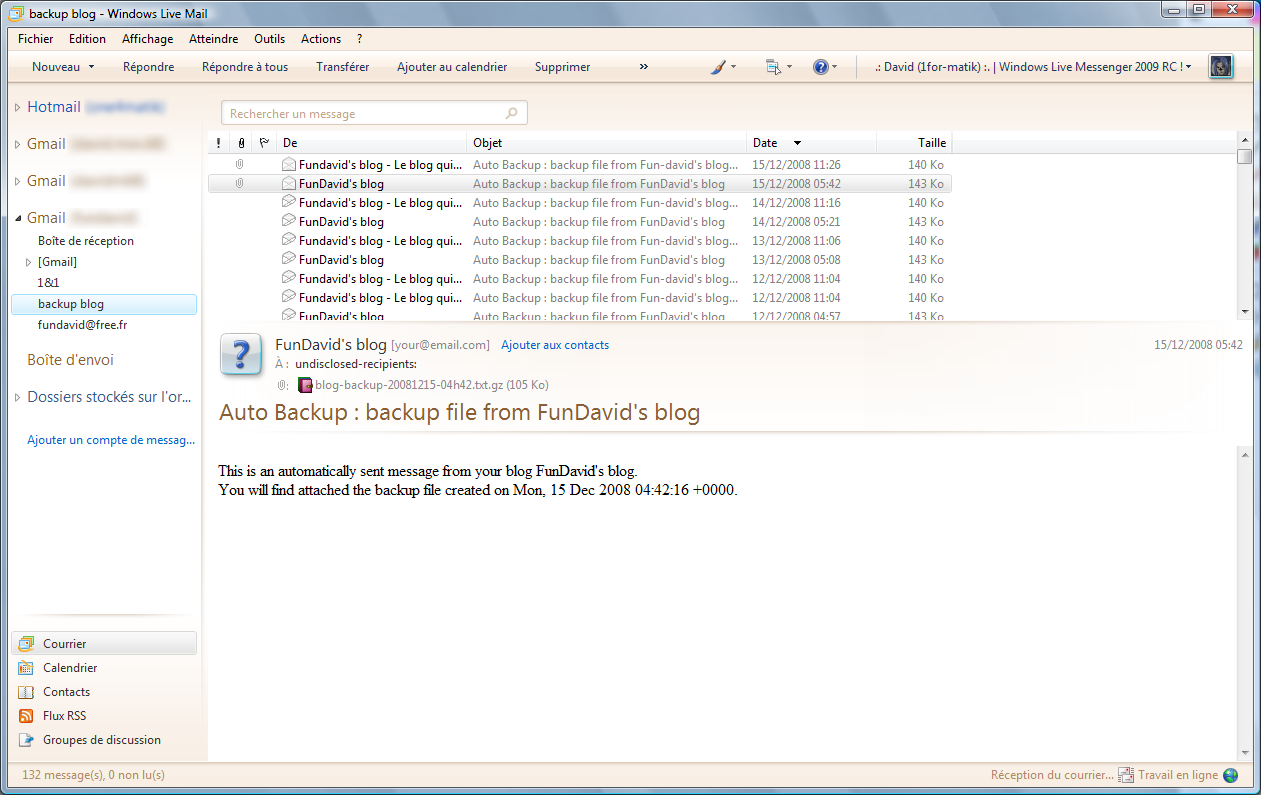Open the Contacts view icon
The width and height of the screenshot is (1261, 795).
point(26,692)
